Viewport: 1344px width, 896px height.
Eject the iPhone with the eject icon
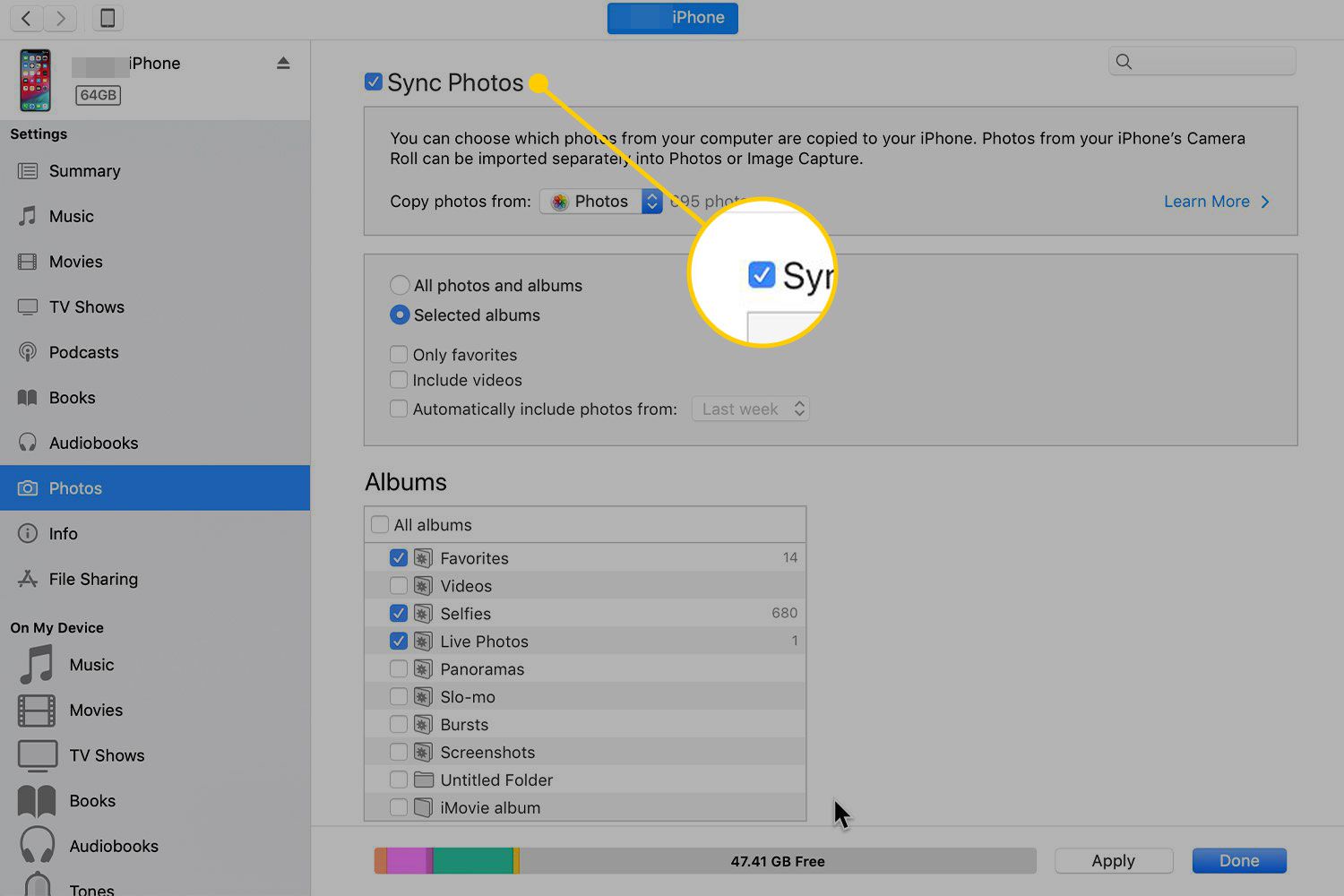pos(283,63)
